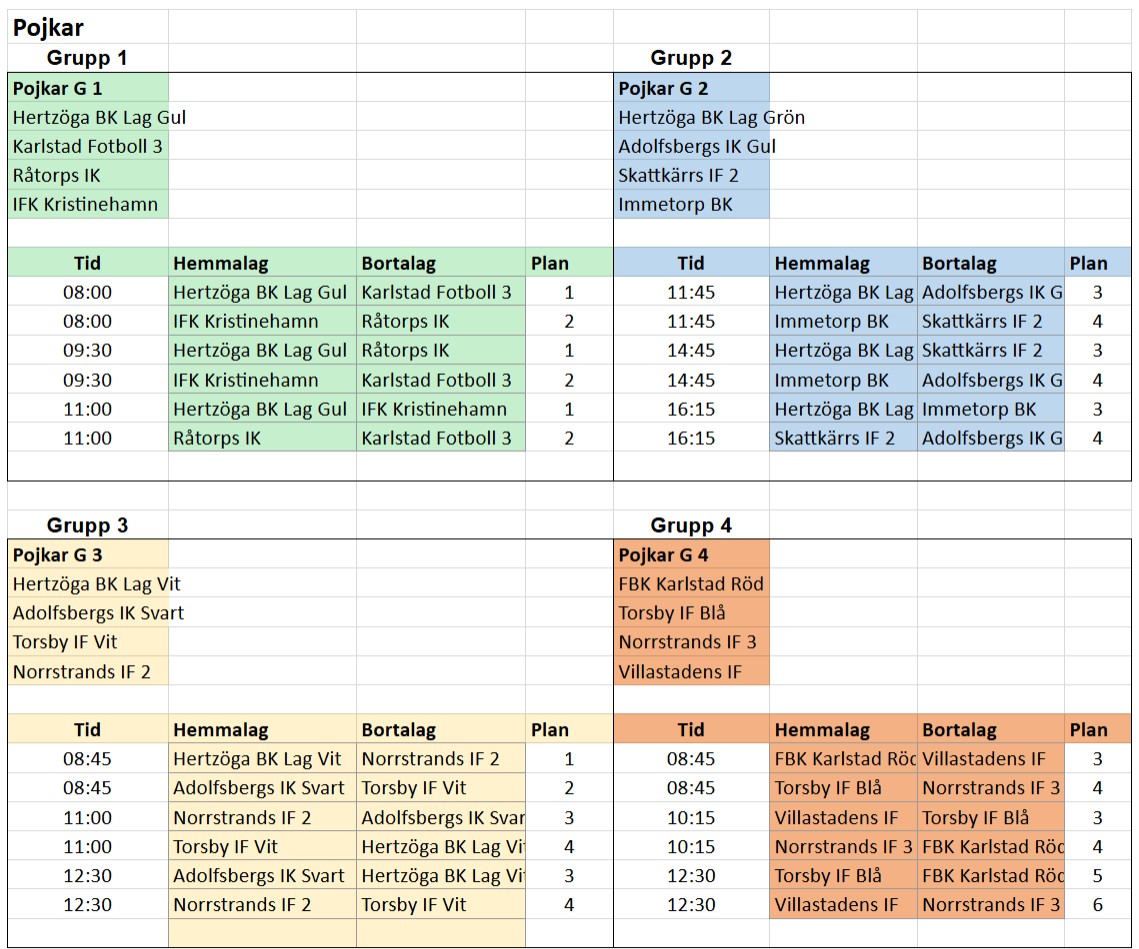Click the Plan cell containing 6
Viewport: 1139px width, 949px height.
[x=1097, y=905]
